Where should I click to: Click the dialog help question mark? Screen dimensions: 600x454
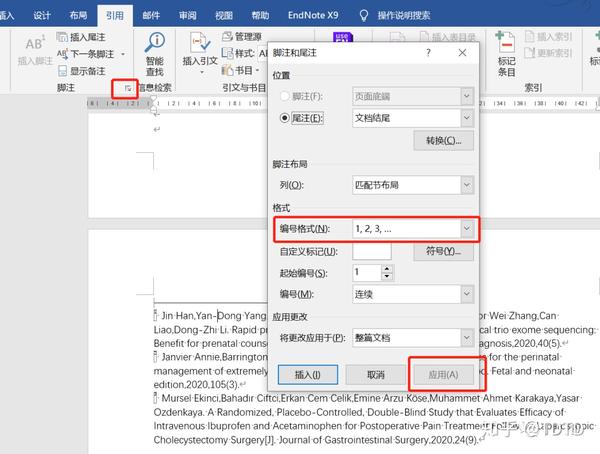428,52
